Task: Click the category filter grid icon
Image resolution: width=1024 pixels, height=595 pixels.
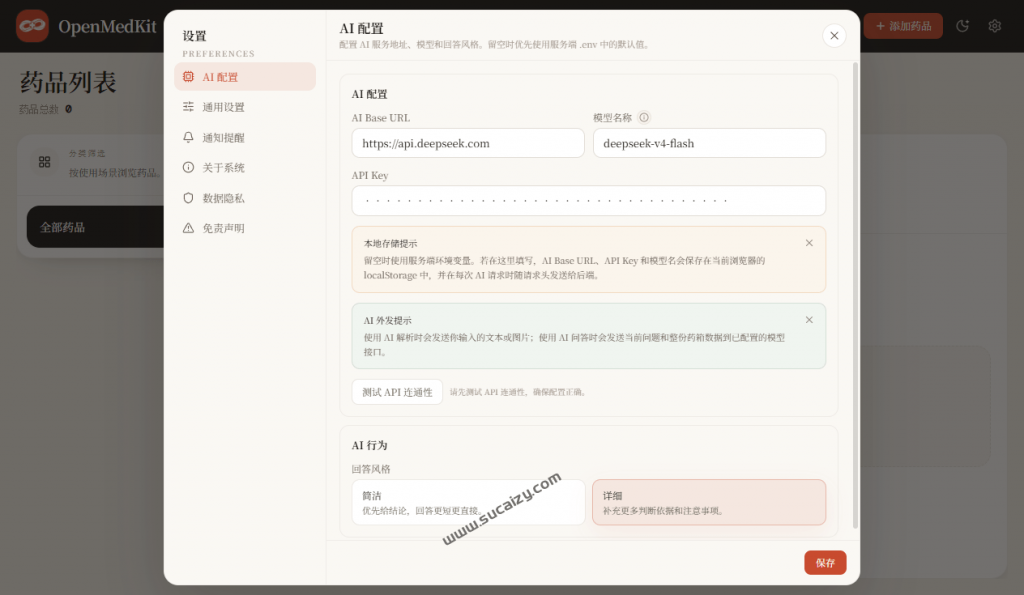Action: (44, 162)
